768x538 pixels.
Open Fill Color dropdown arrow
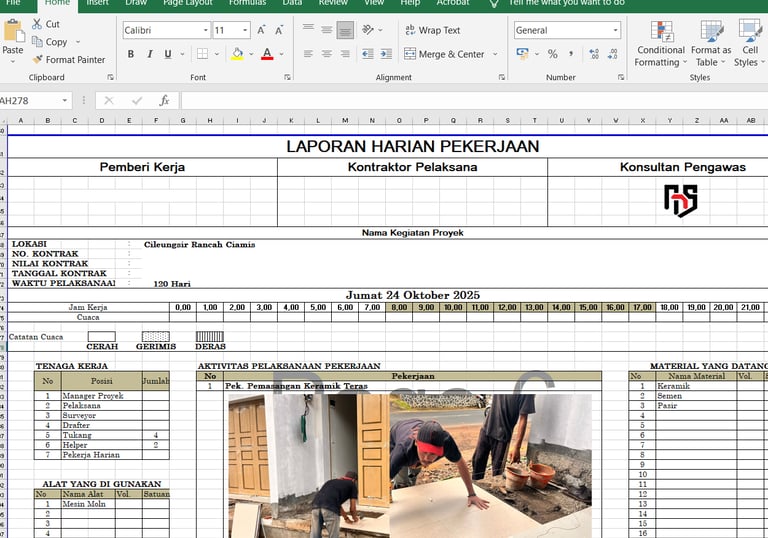click(x=251, y=54)
